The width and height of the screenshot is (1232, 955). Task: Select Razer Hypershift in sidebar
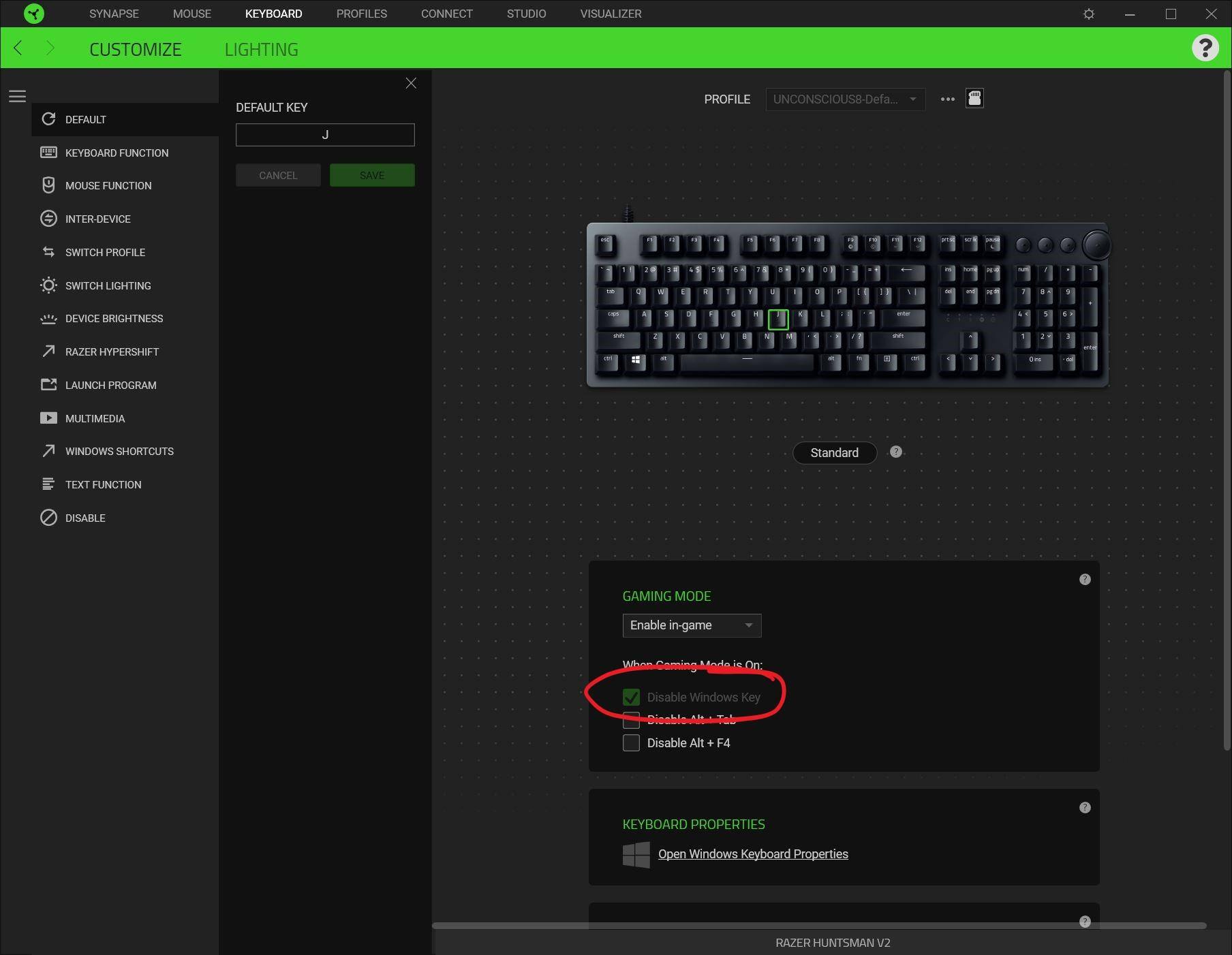[112, 351]
